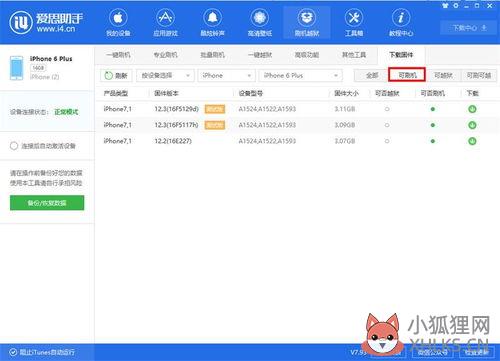Click orange beta tag on 12.3(16F5129d)
Viewport: 500px width, 361px height.
coord(215,109)
